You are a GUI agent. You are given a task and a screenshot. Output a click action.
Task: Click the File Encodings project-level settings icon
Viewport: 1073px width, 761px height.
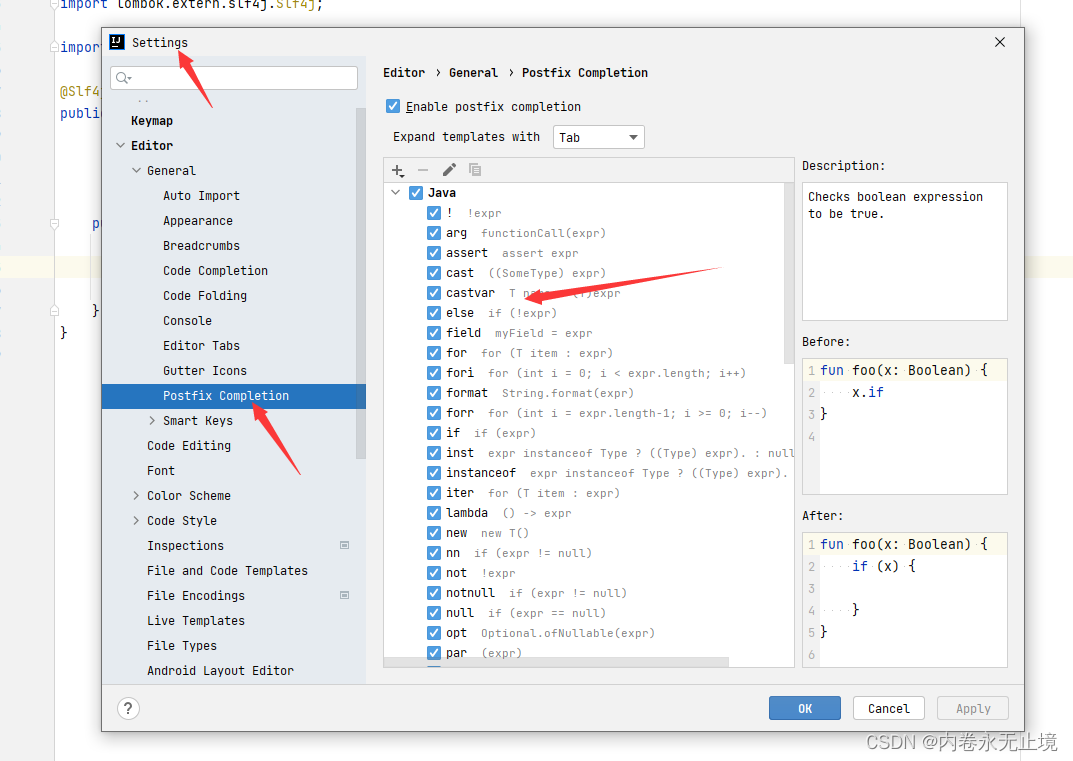pyautogui.click(x=344, y=595)
